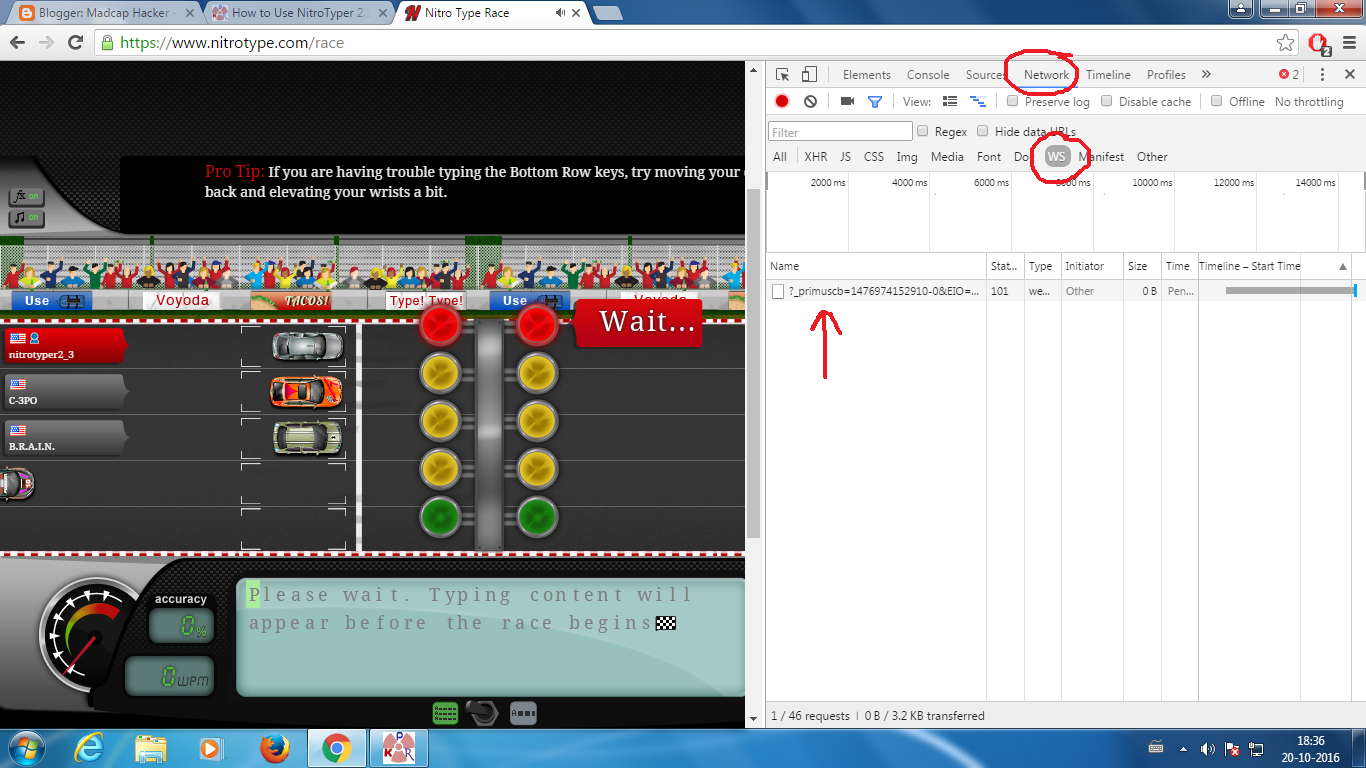Filter requests by Font
The image size is (1366, 768).
(x=989, y=157)
